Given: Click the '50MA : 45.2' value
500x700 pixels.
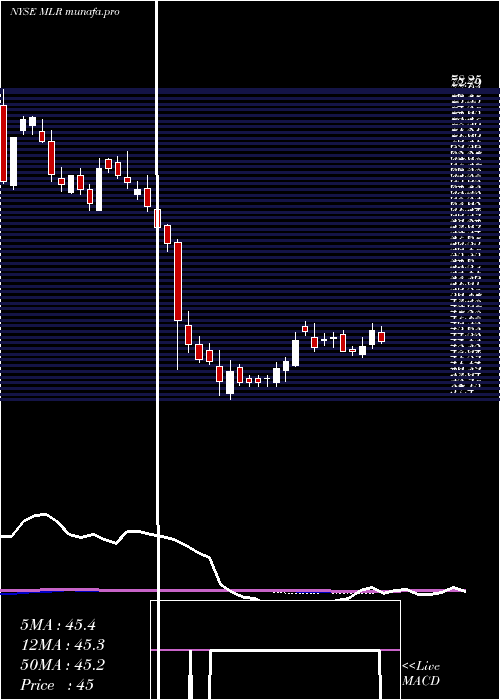Looking at the screenshot, I should click(x=62, y=665).
